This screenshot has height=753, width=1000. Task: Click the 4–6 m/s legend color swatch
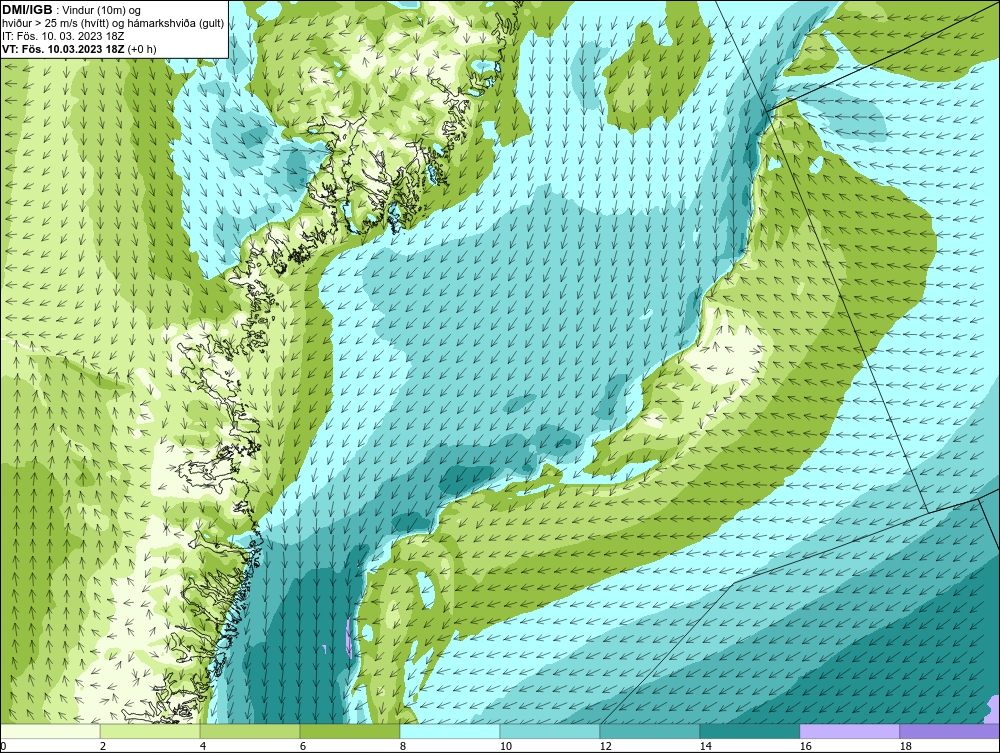point(250,731)
